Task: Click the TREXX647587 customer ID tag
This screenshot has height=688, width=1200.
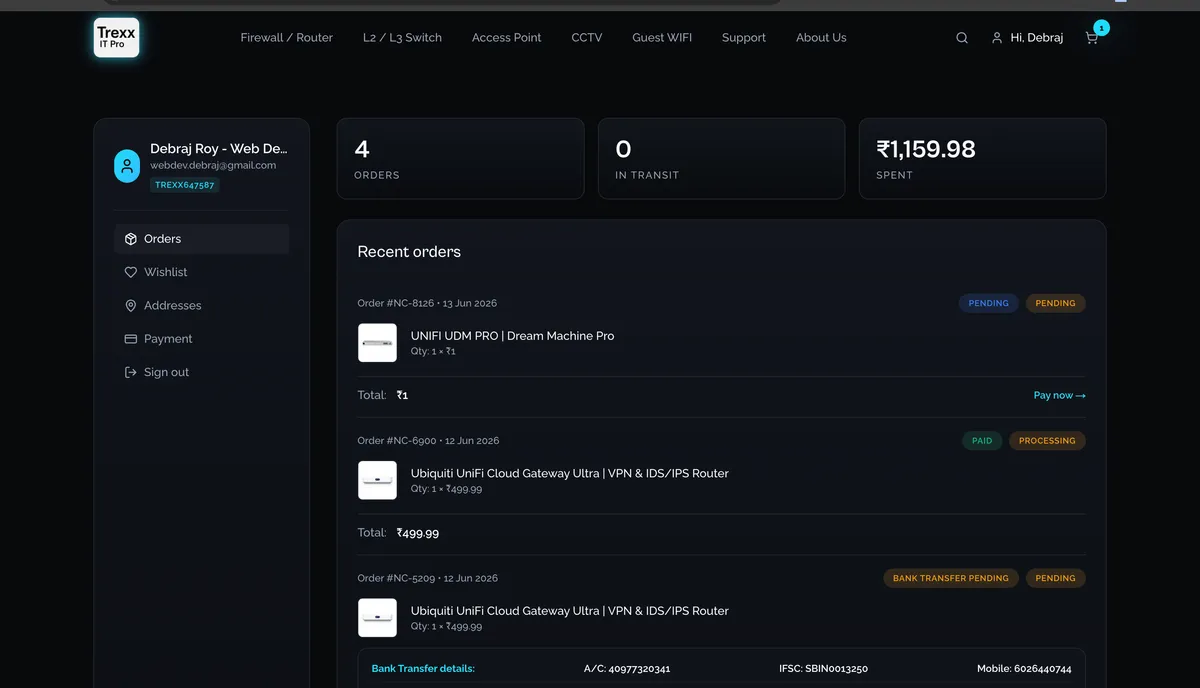Action: click(x=185, y=185)
